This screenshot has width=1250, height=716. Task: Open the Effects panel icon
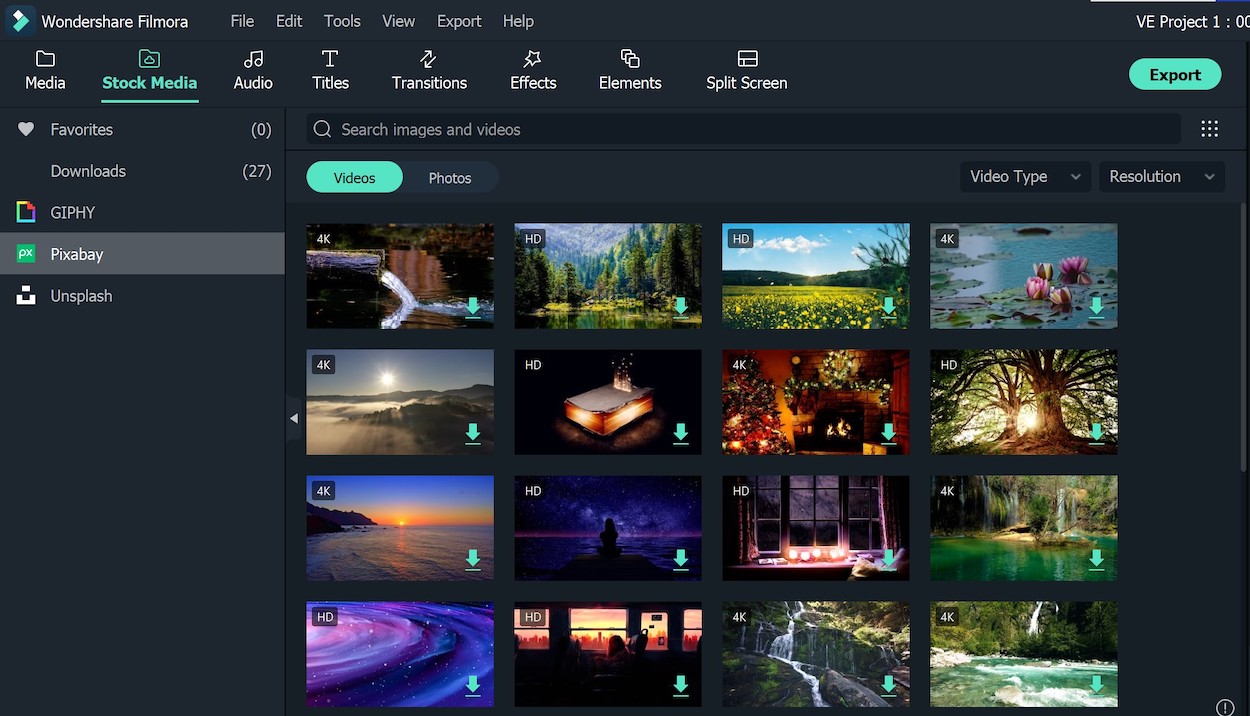[x=533, y=59]
